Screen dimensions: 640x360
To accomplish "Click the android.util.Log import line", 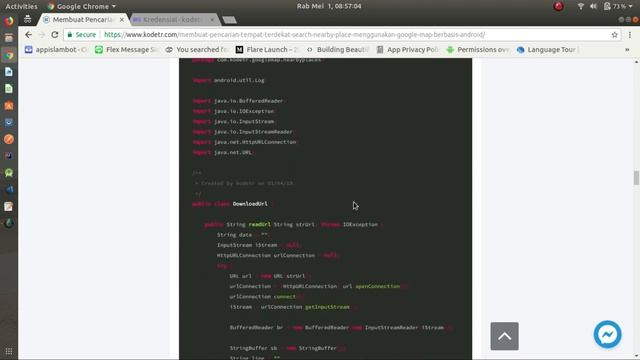I will pyautogui.click(x=228, y=80).
